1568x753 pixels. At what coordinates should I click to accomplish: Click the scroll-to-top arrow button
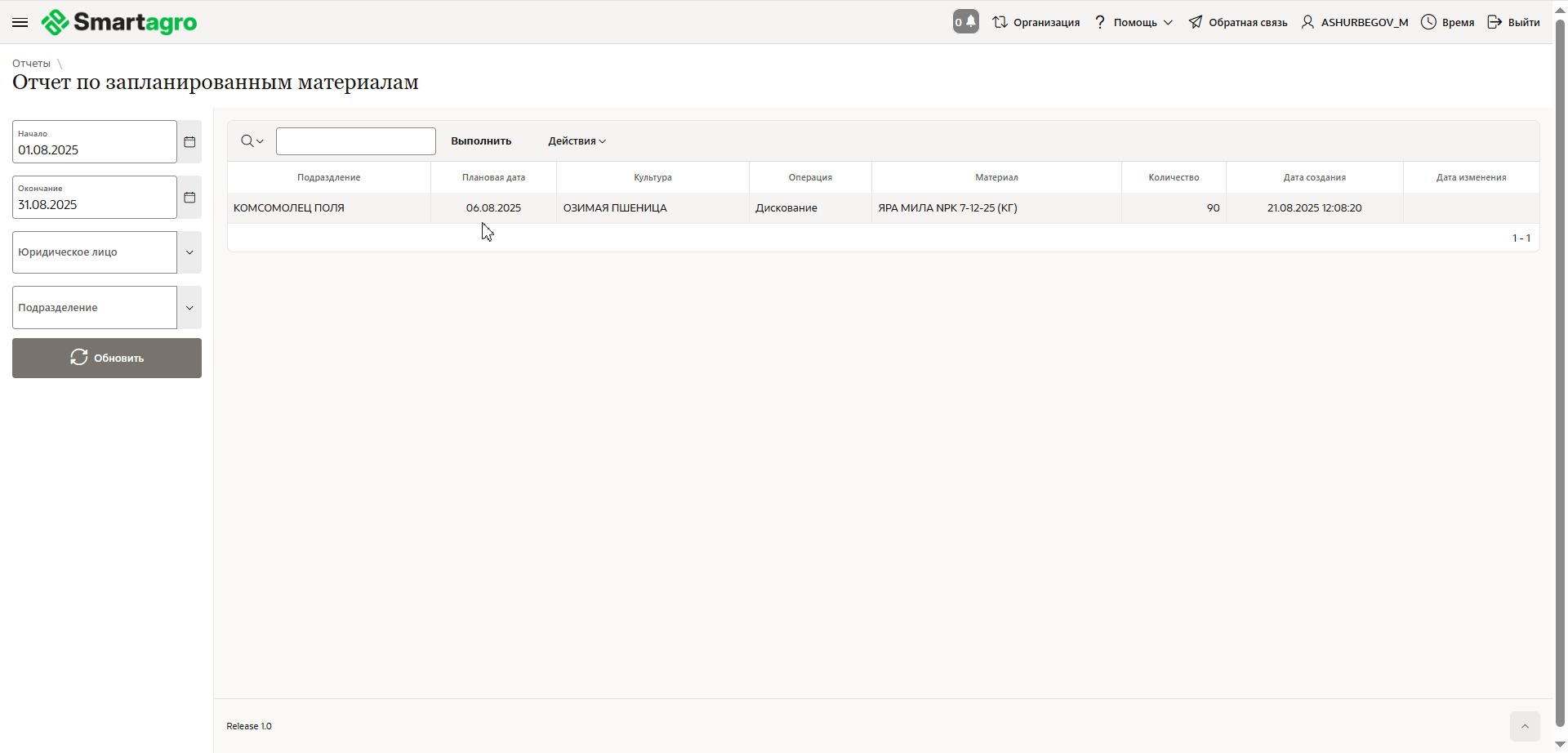click(1524, 726)
